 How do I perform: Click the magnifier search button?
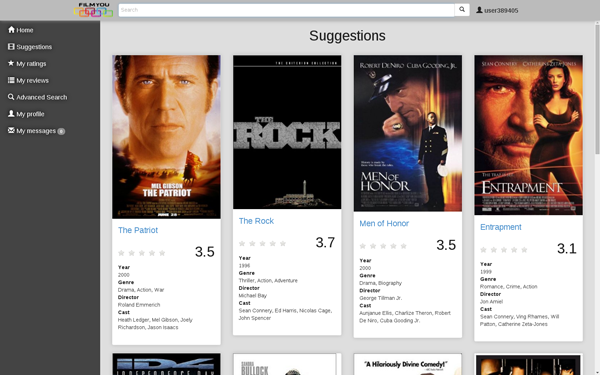tap(462, 10)
